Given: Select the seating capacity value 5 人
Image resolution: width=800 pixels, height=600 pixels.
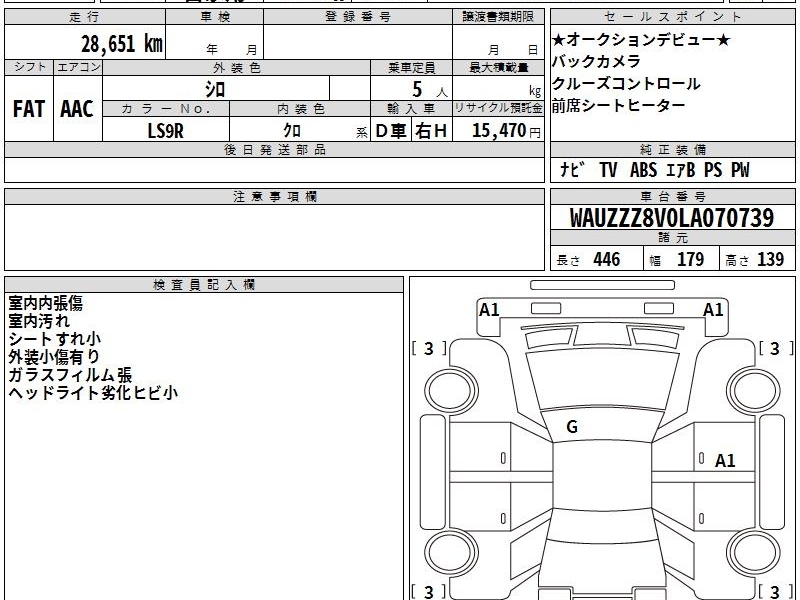Looking at the screenshot, I should (430, 90).
